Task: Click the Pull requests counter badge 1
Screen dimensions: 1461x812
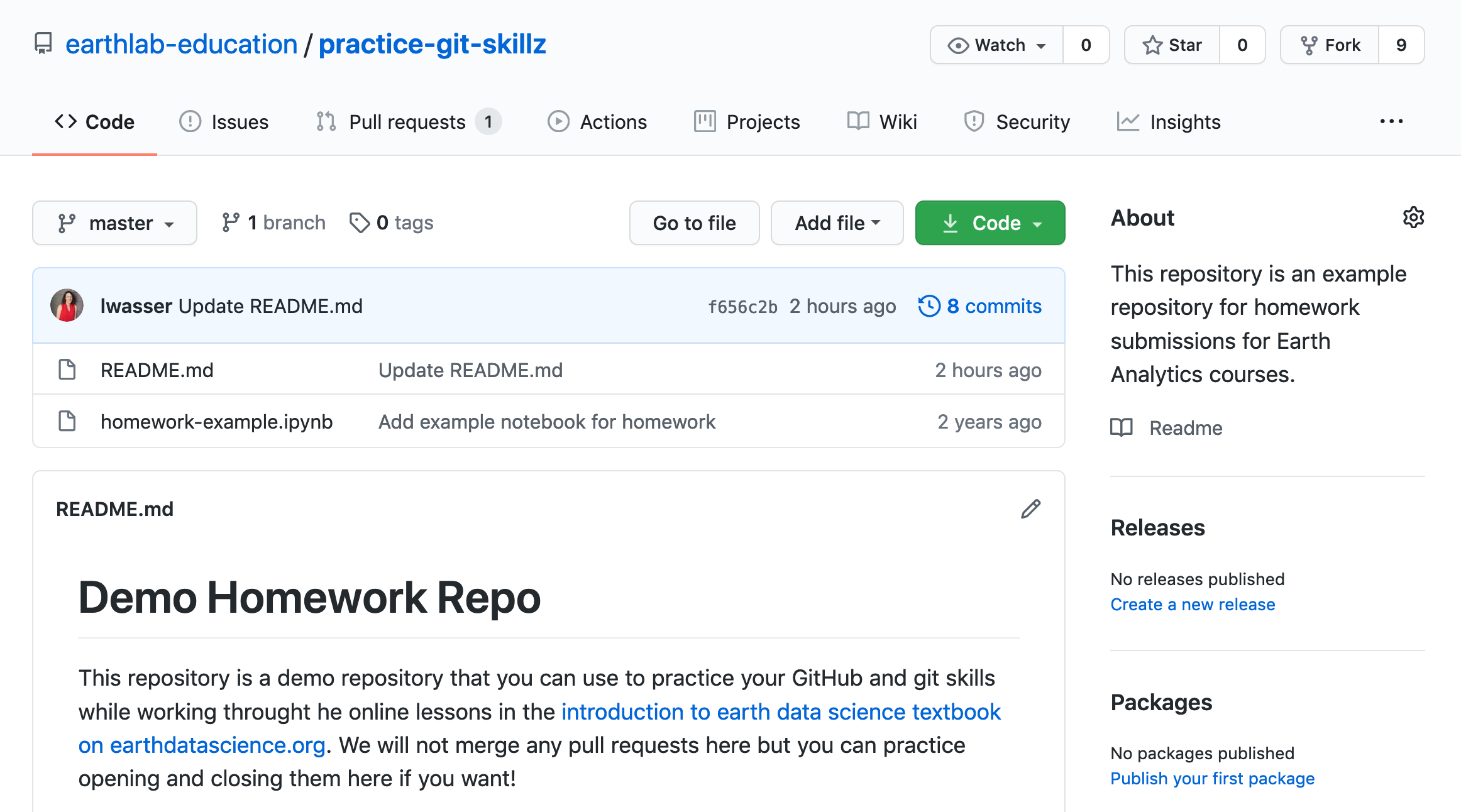Action: point(488,121)
